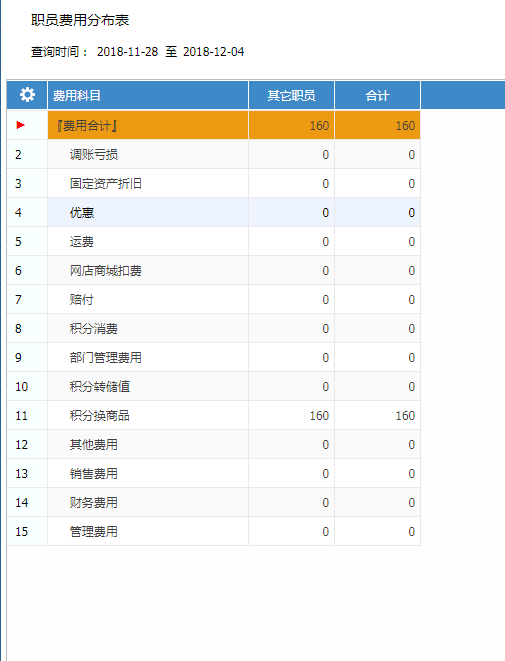
Task: Select the 优惠 row
Action: (x=213, y=212)
